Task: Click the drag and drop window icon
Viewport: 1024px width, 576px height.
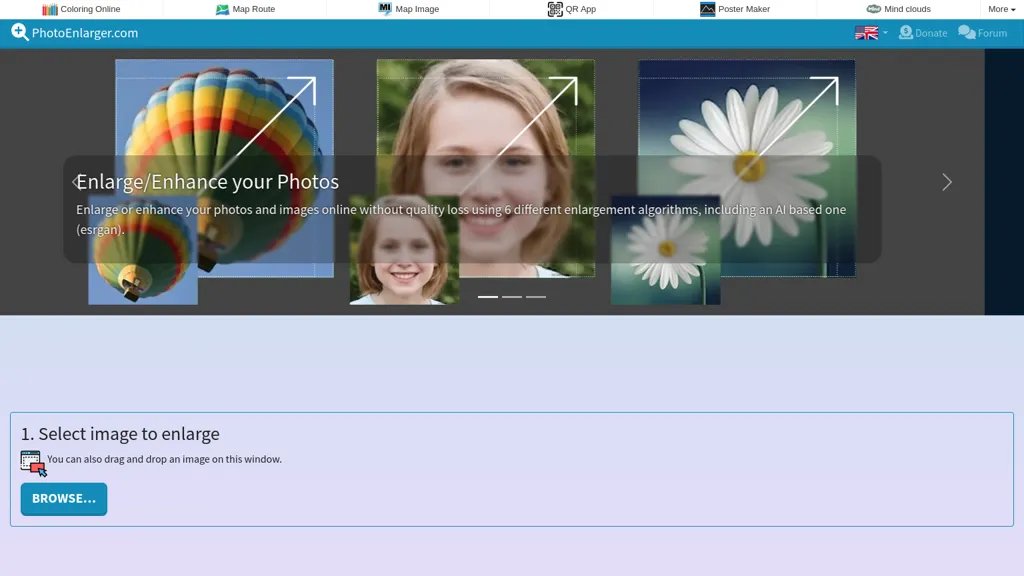Action: [33, 463]
